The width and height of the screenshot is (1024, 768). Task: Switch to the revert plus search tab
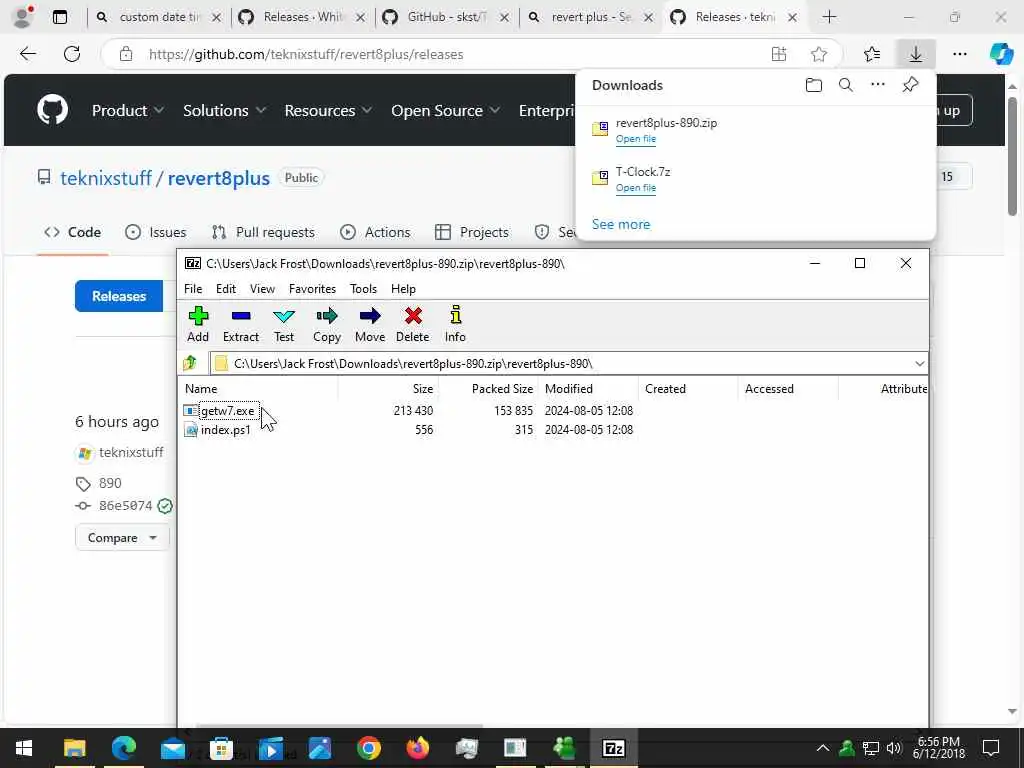pyautogui.click(x=590, y=17)
